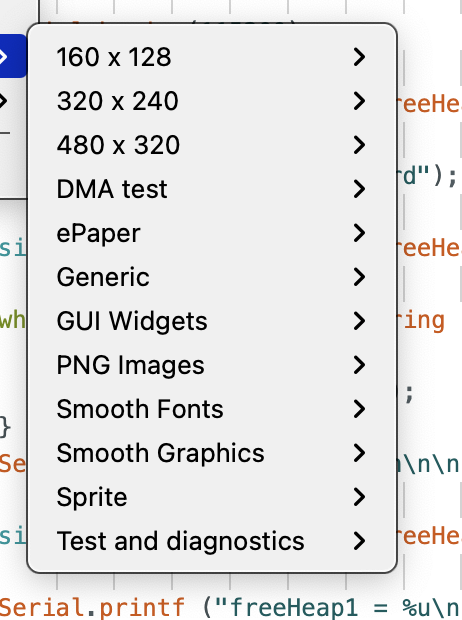This screenshot has width=462, height=620.
Task: Click the Serial.printf freeHeap1 code line
Action: tap(230, 607)
